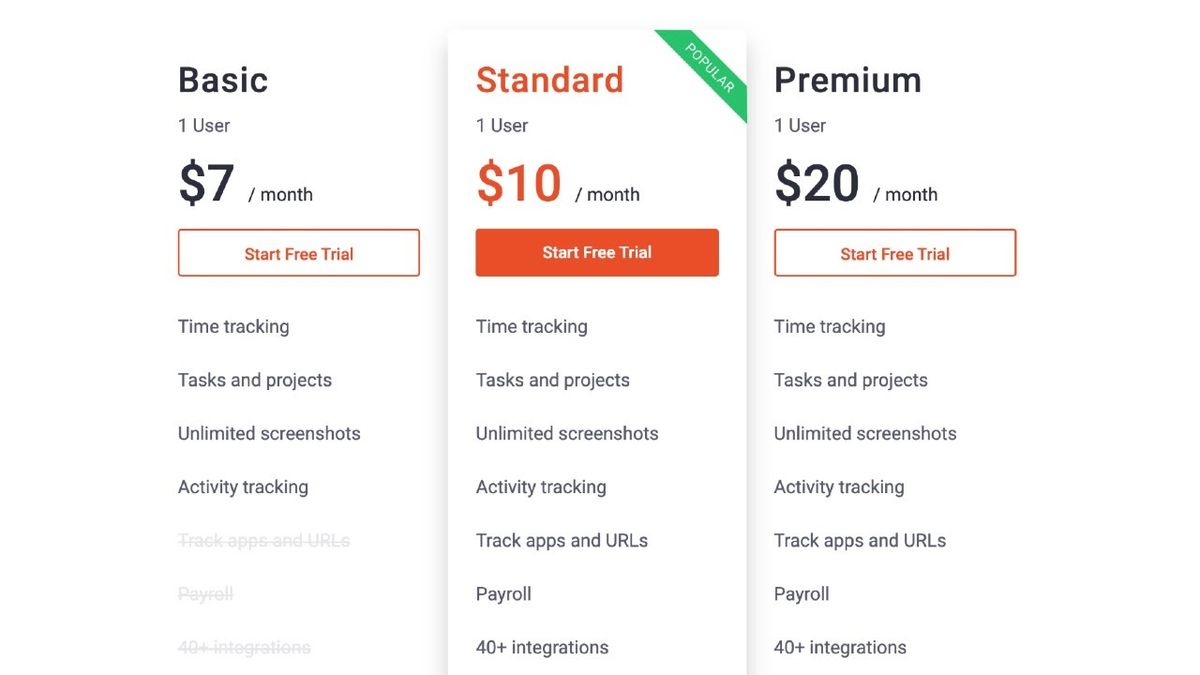1200x675 pixels.
Task: Select the Premium plan heading
Action: tap(847, 80)
